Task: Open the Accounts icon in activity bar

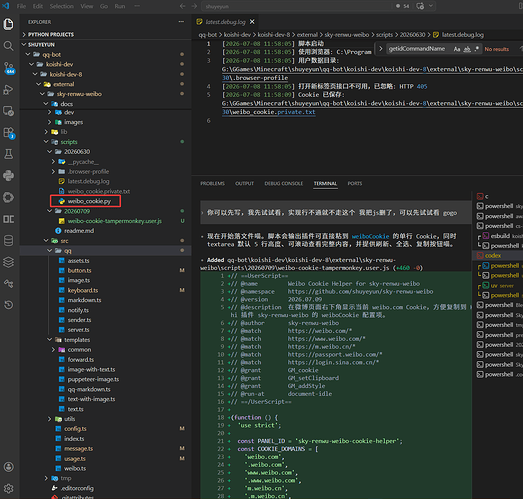Action: coord(8,467)
